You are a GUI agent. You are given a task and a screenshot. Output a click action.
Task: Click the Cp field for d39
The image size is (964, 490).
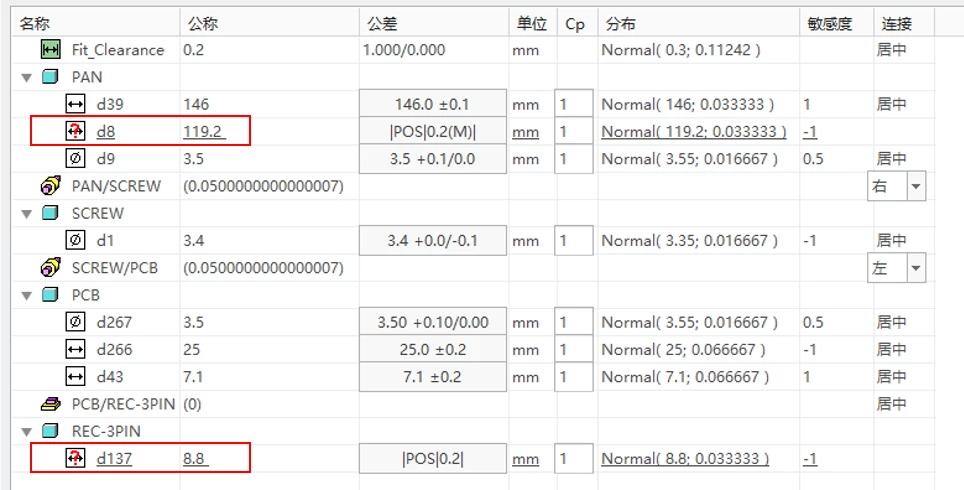click(x=574, y=105)
